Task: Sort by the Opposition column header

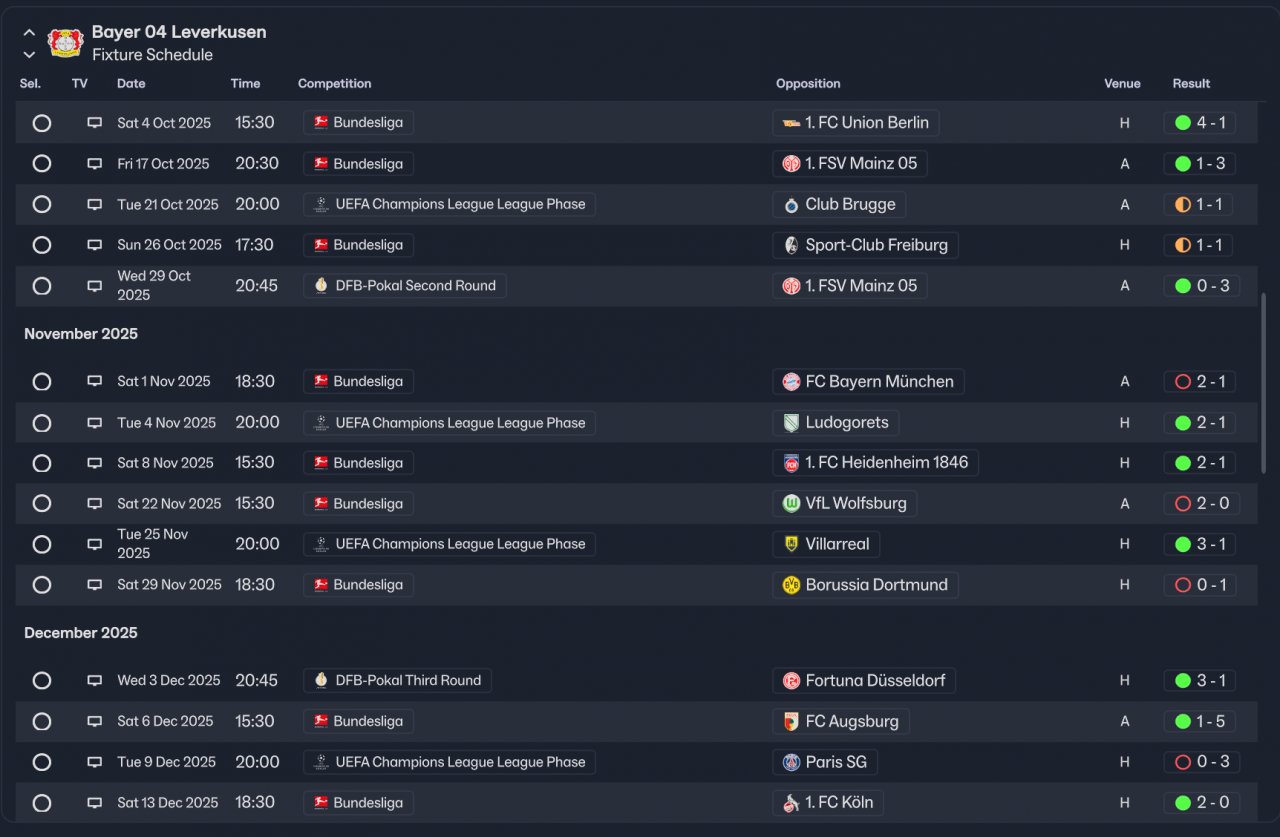Action: pyautogui.click(x=808, y=84)
